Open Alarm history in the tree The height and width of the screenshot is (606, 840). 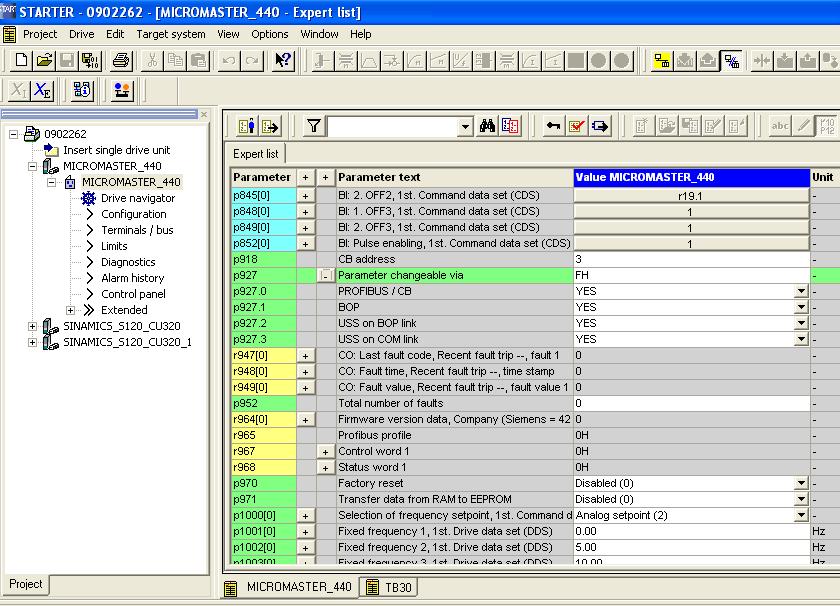pyautogui.click(x=132, y=279)
